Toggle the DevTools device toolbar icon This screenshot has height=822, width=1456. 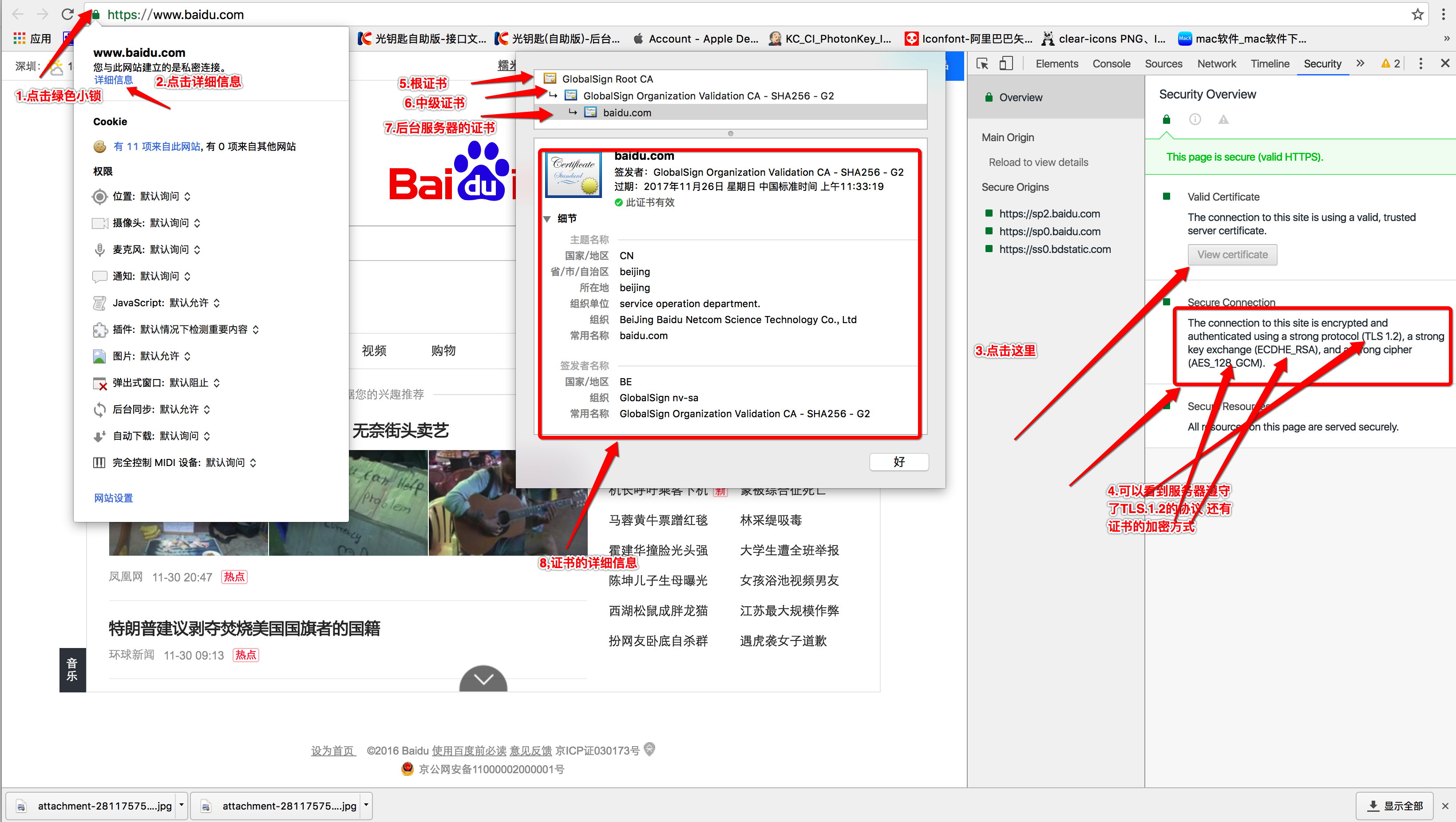[x=1006, y=63]
